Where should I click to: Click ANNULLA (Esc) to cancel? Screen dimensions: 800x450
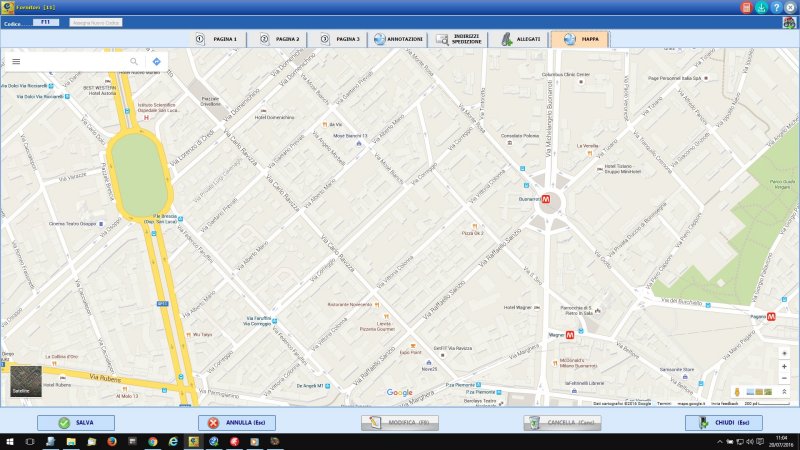coord(237,422)
